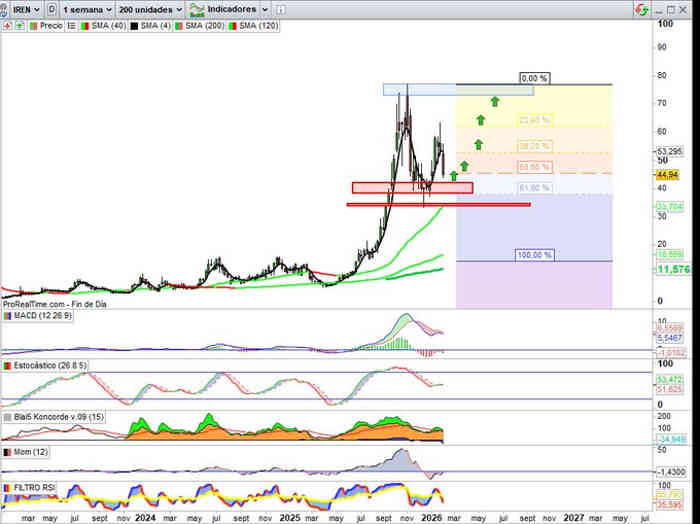
Task: Click the FILTRO RSI indicator label
Action: click(34, 487)
